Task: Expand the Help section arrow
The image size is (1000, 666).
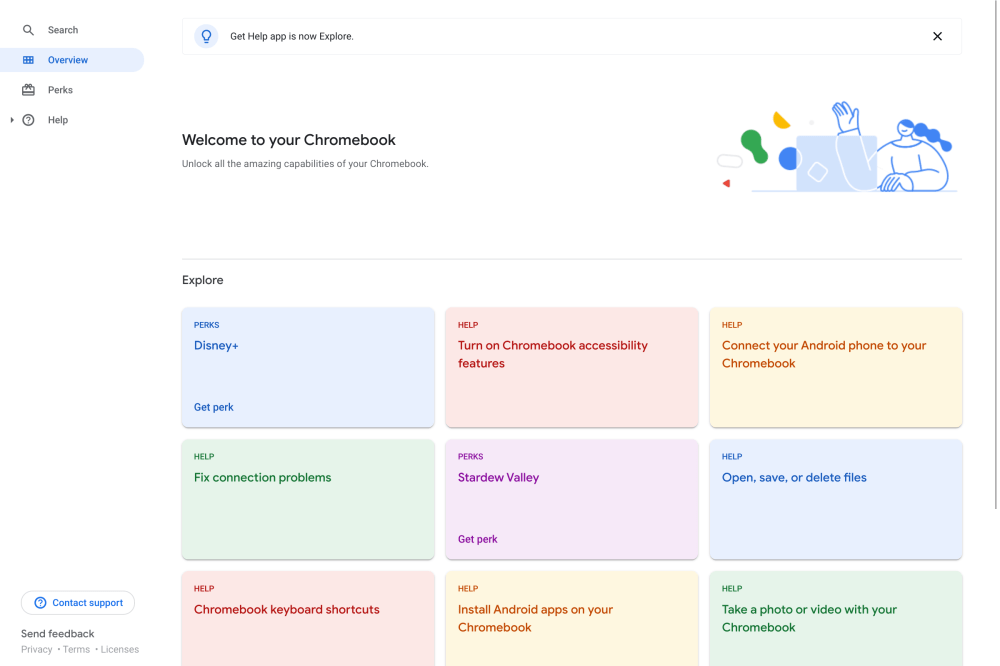Action: click(x=12, y=120)
